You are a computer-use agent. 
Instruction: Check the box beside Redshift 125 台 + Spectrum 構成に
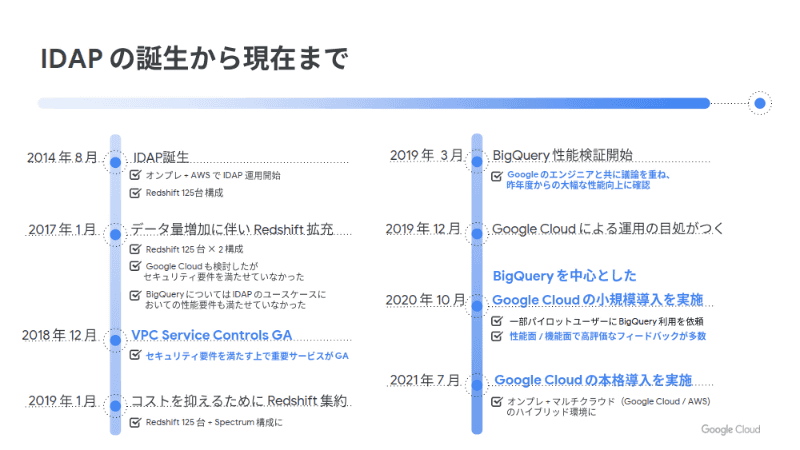[135, 422]
